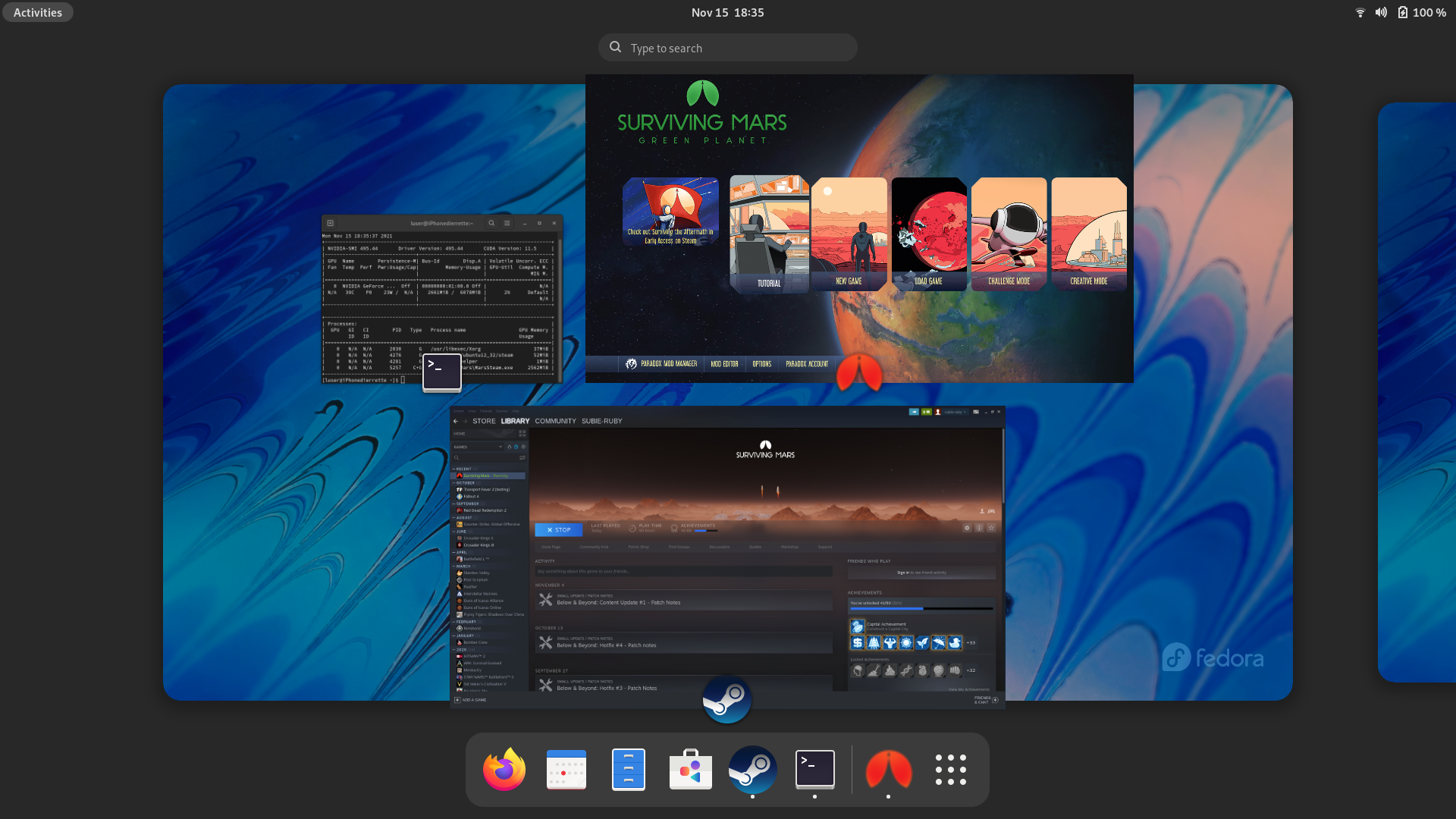
Task: Open Options in the Surviving Mars menu
Action: click(761, 364)
